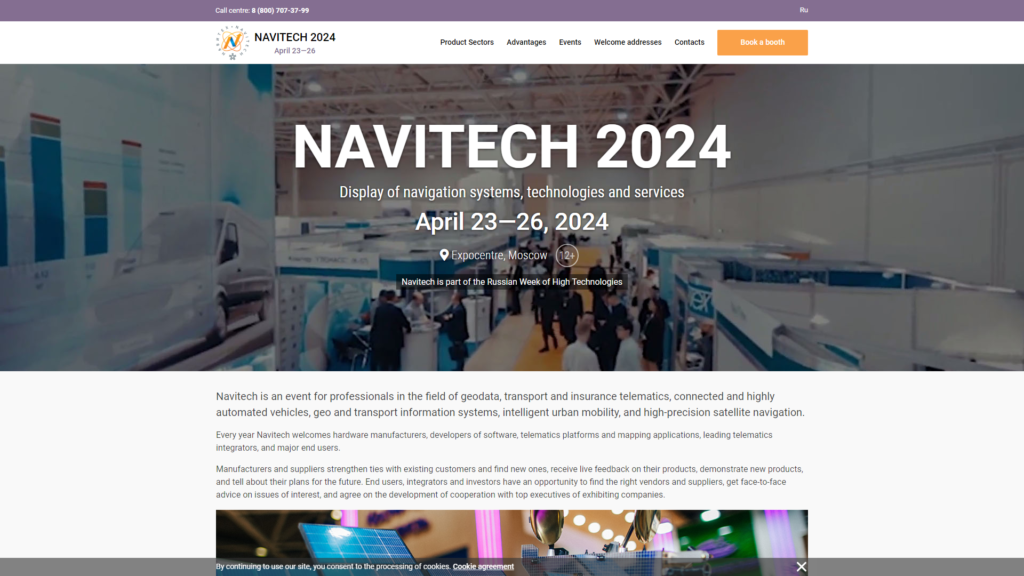1024x576 pixels.
Task: Click the April 23—26, 2024 hero date
Action: point(512,222)
